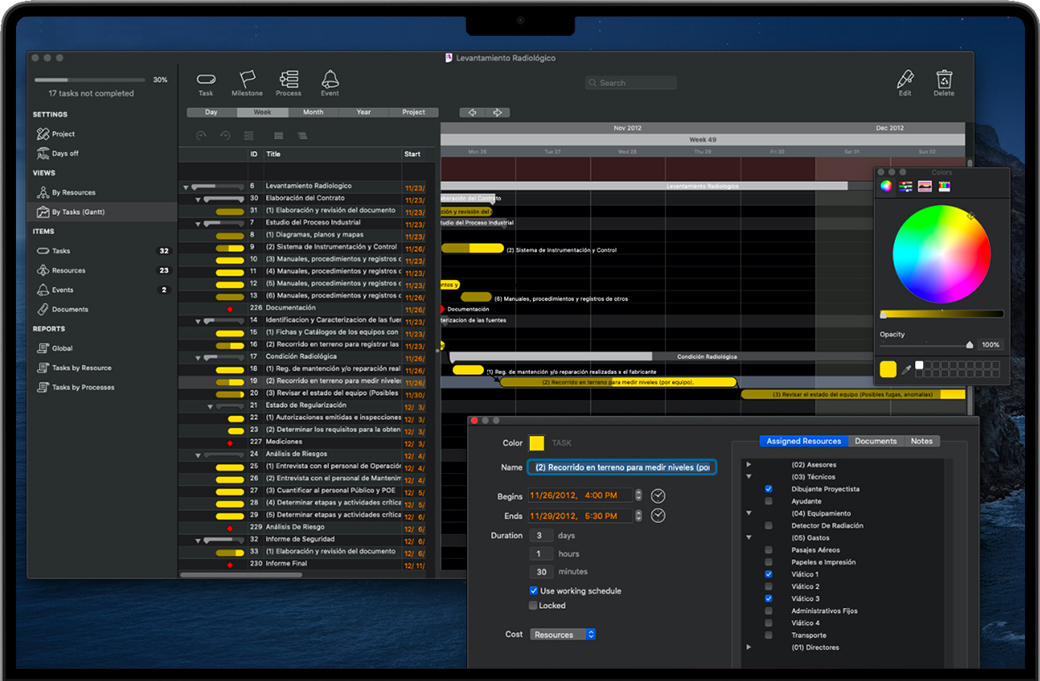
Task: Open the Cost Resources dropdown
Action: 563,634
